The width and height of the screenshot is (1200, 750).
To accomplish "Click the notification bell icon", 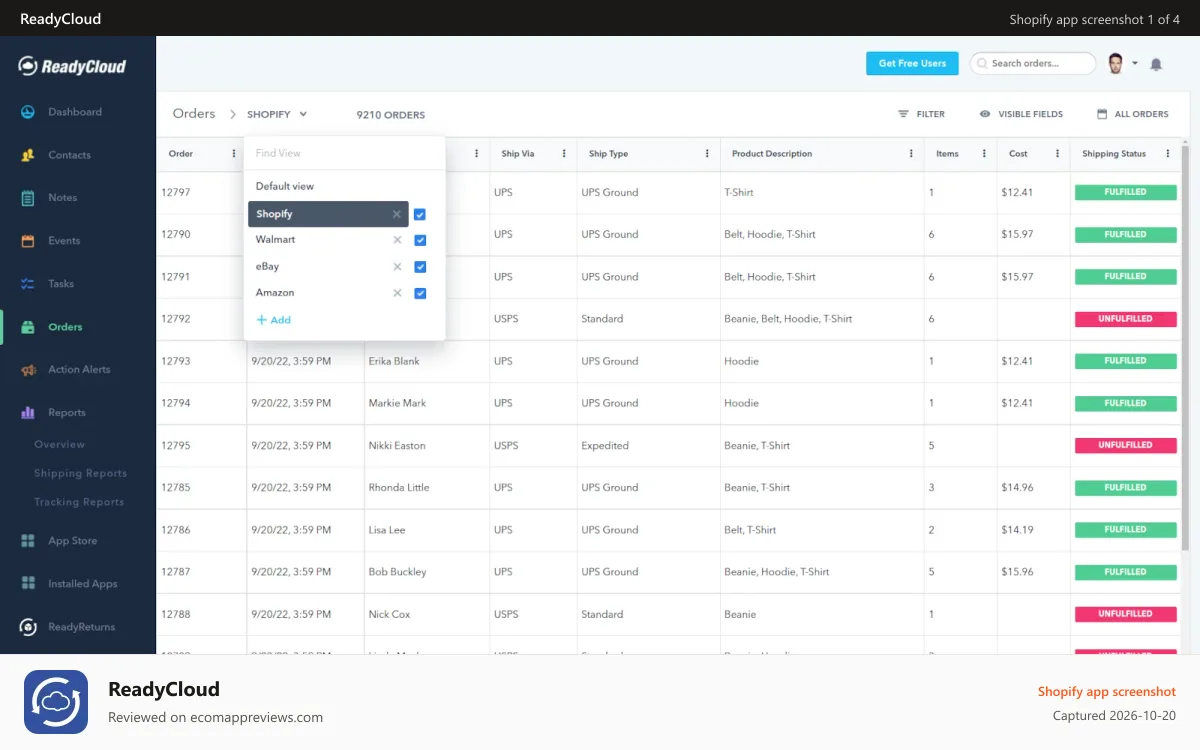I will coord(1156,64).
